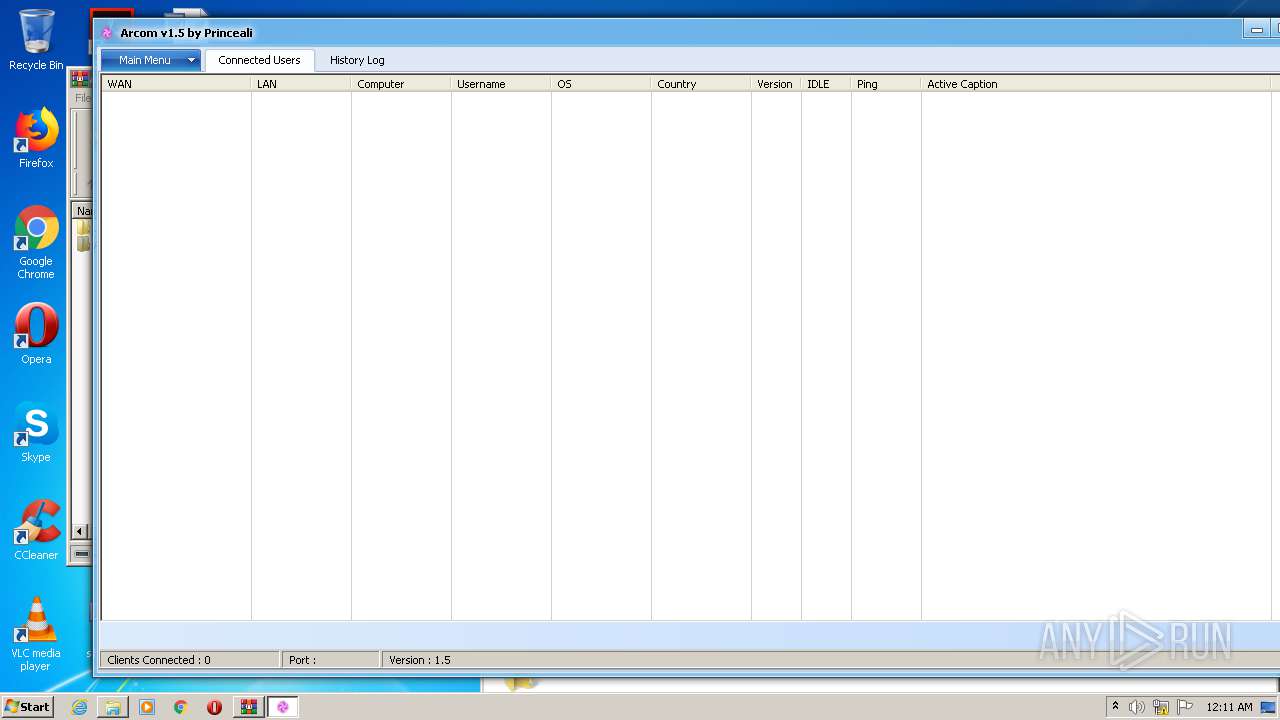The image size is (1280, 720).
Task: Click the Arcom title bar app icon
Action: click(x=107, y=33)
